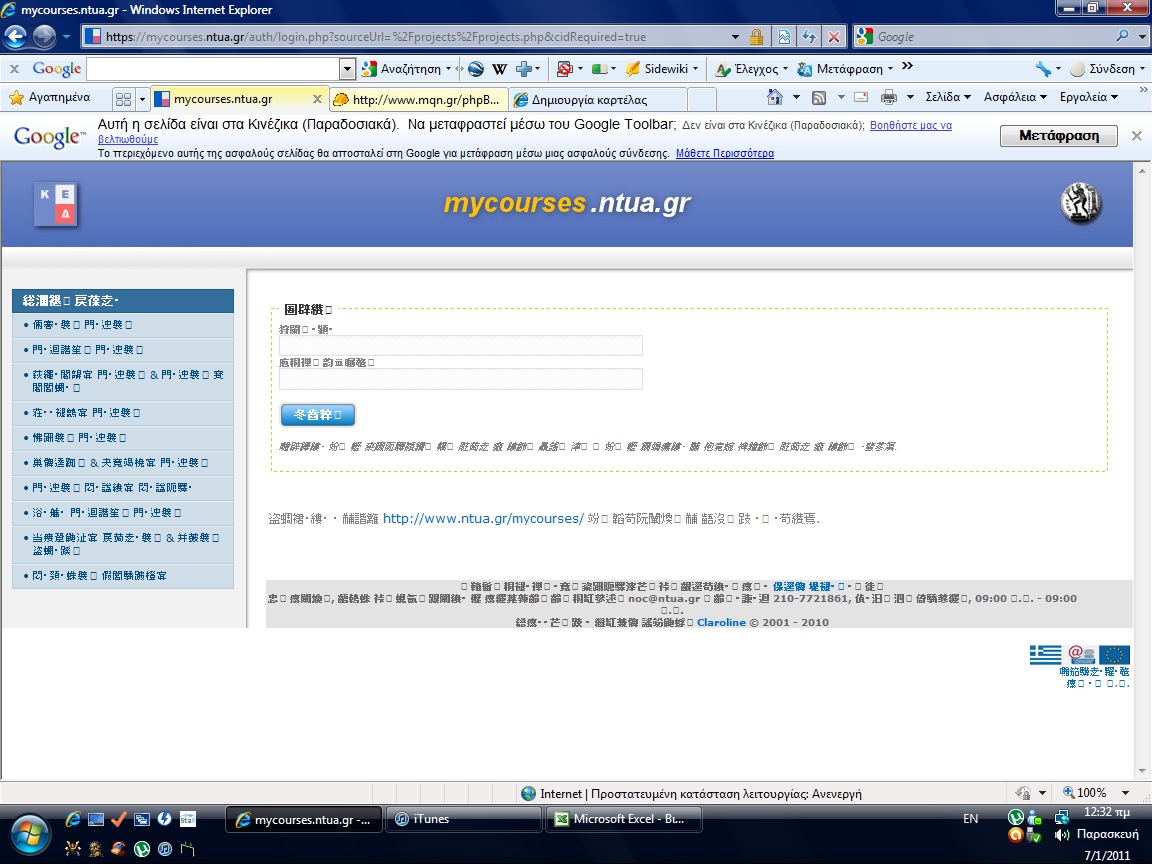
Task: Click the Quick Tabs grid icon
Action: pos(123,99)
